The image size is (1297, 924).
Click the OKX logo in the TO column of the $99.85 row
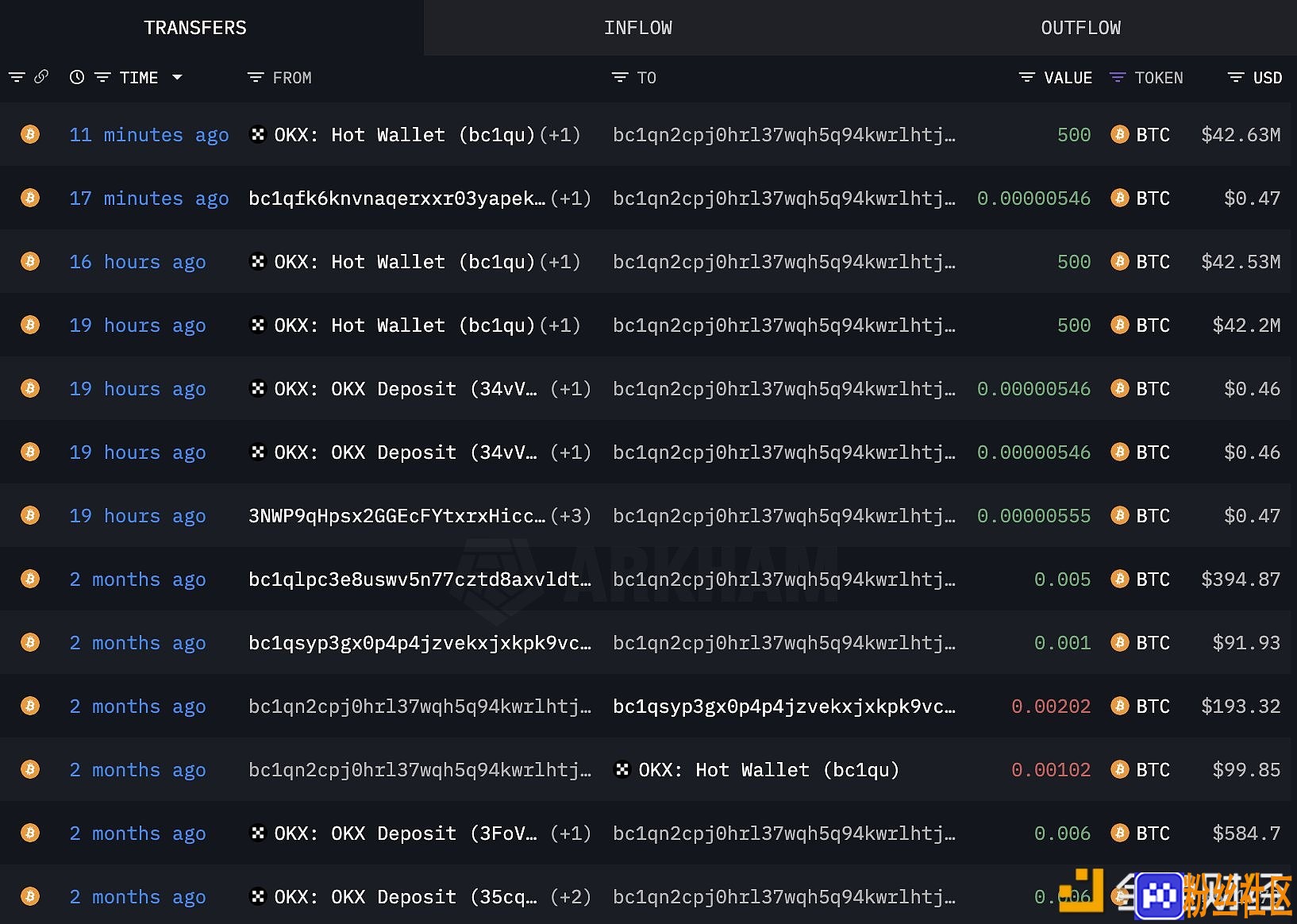click(x=622, y=769)
